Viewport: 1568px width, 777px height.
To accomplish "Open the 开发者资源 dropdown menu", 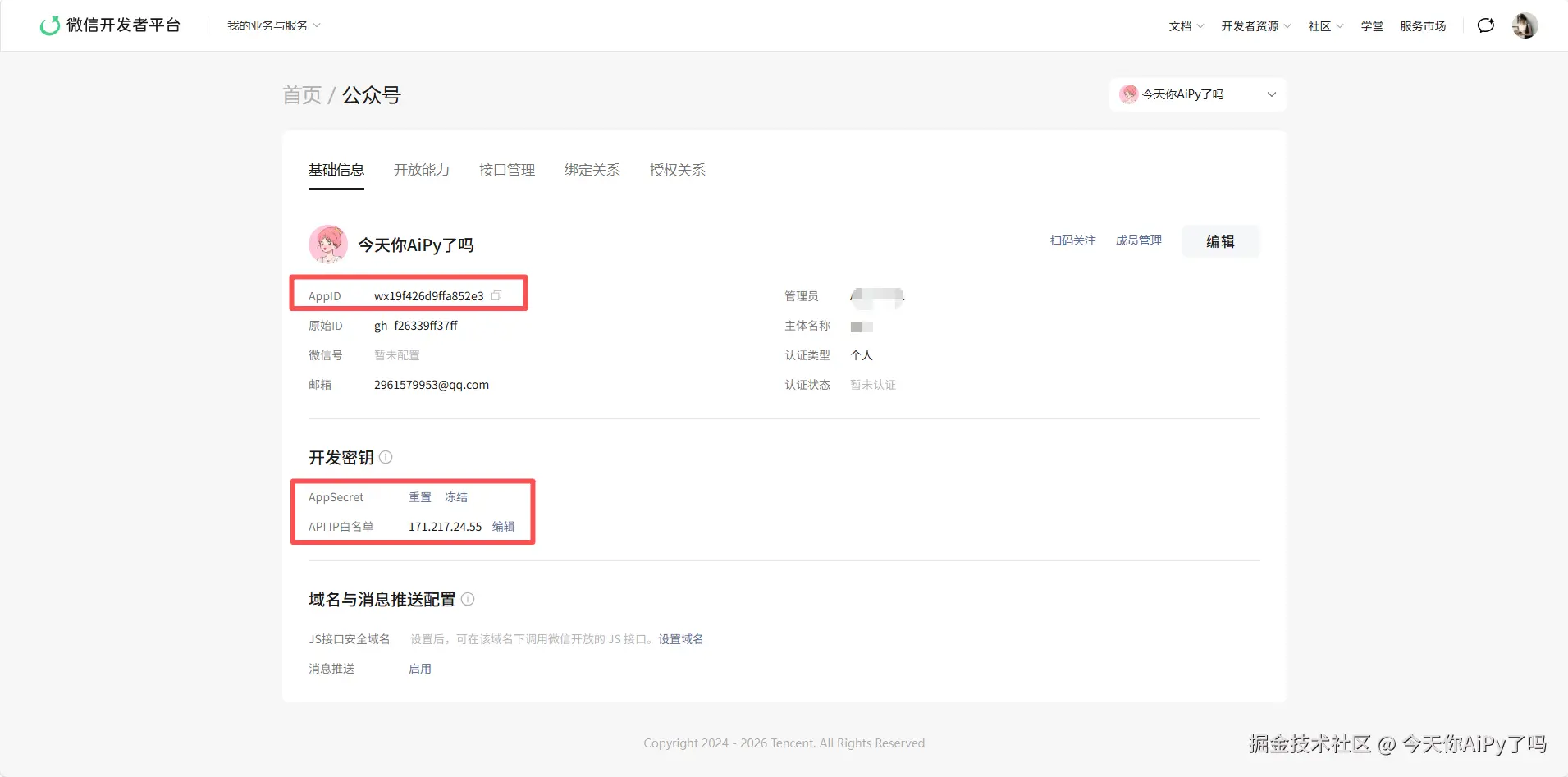I will pos(1256,26).
